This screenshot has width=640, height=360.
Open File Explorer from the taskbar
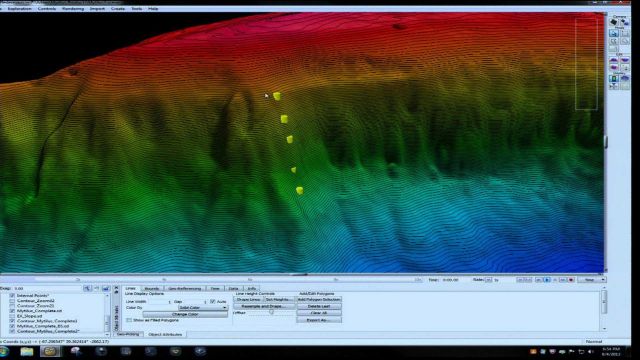[x=27, y=351]
